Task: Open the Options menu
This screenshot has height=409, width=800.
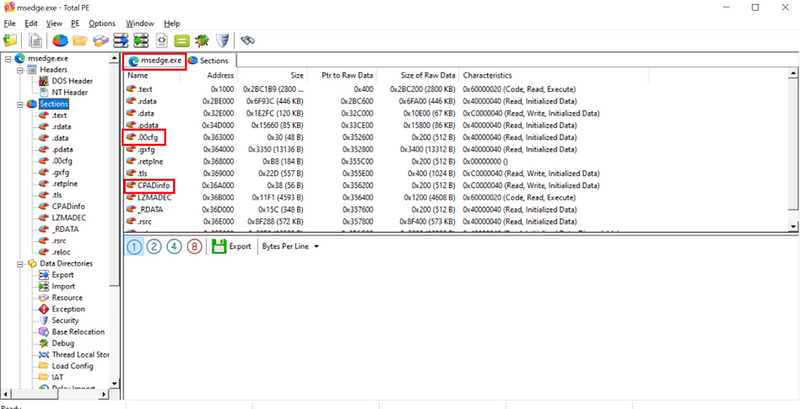Action: point(102,23)
